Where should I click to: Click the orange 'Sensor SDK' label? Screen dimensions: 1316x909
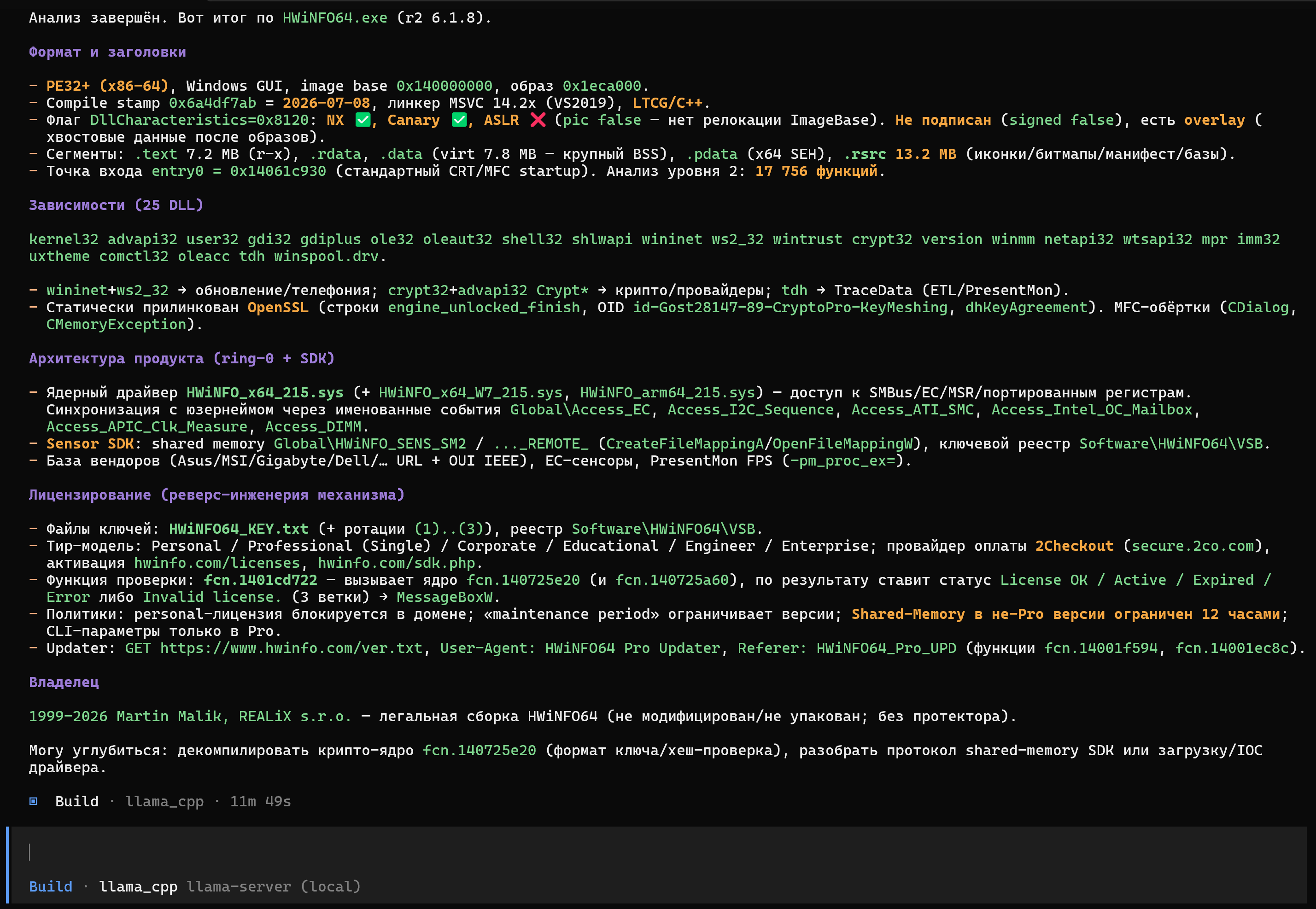point(90,444)
